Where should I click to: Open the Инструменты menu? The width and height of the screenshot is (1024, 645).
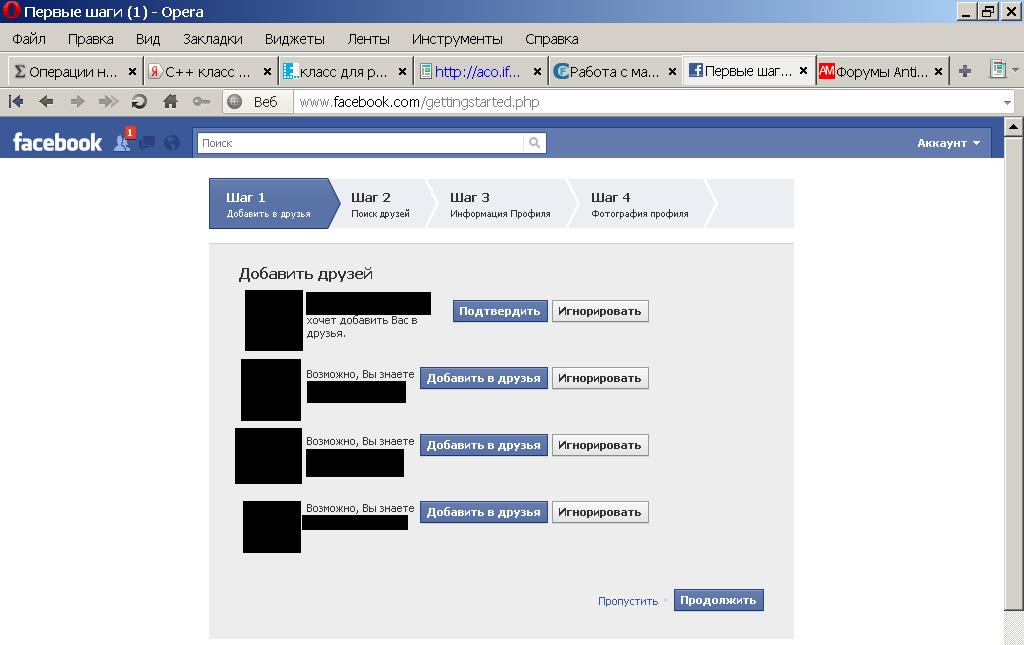(x=457, y=39)
